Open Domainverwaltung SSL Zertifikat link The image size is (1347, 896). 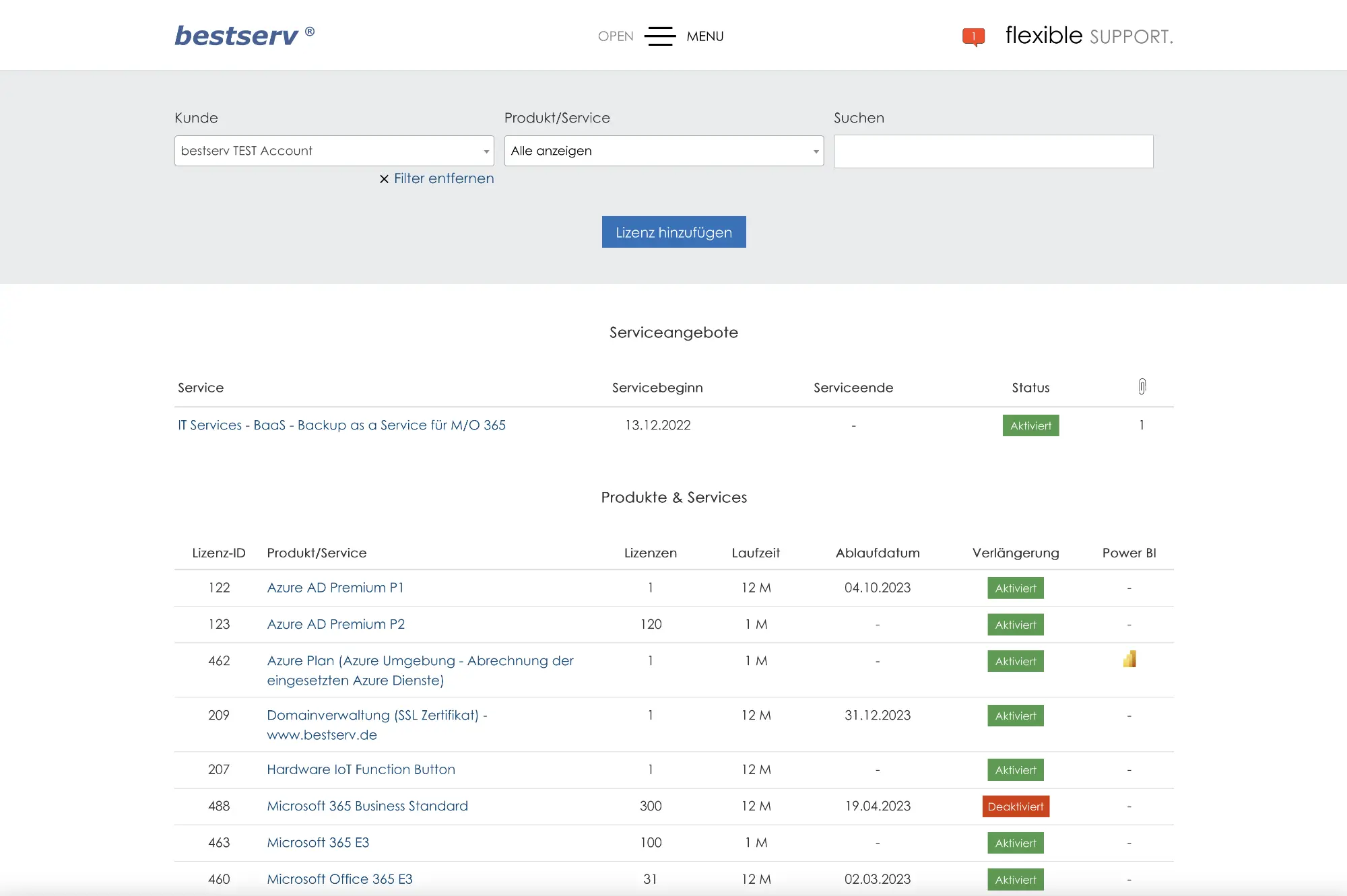click(377, 725)
